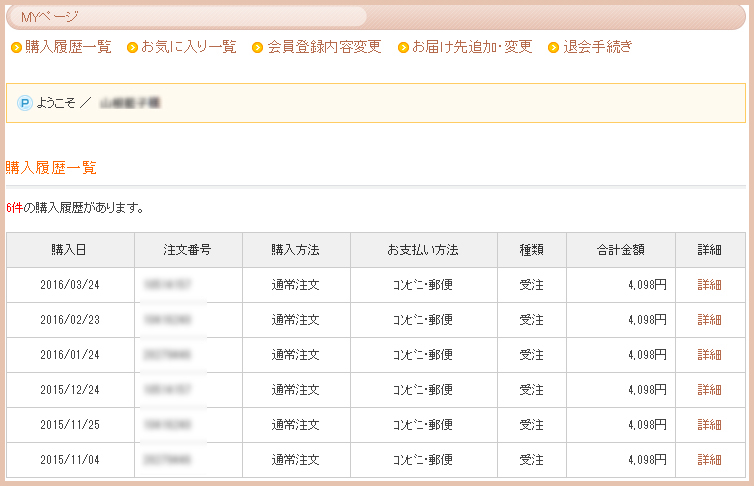Click the orange bullet icon beside お届け先追加・変更
The image size is (754, 486).
point(404,47)
